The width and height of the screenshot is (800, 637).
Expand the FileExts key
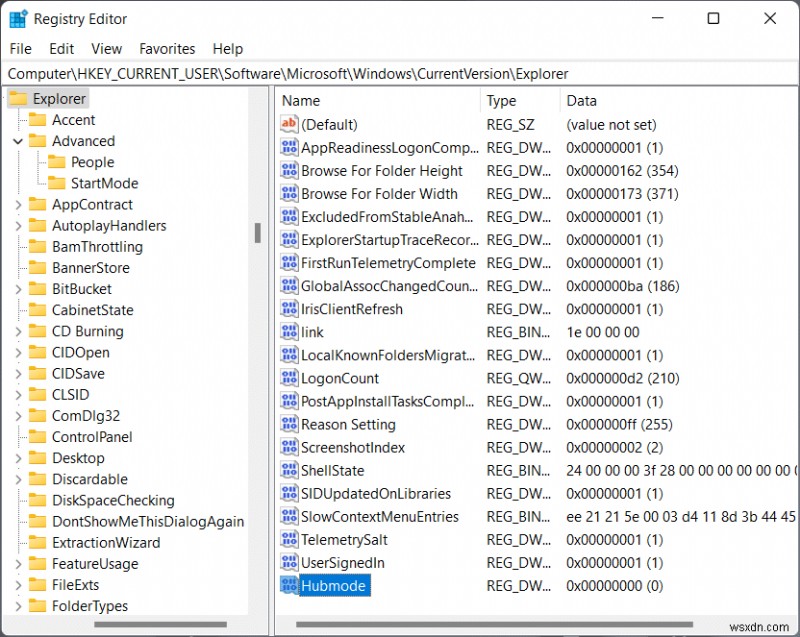pyautogui.click(x=18, y=585)
